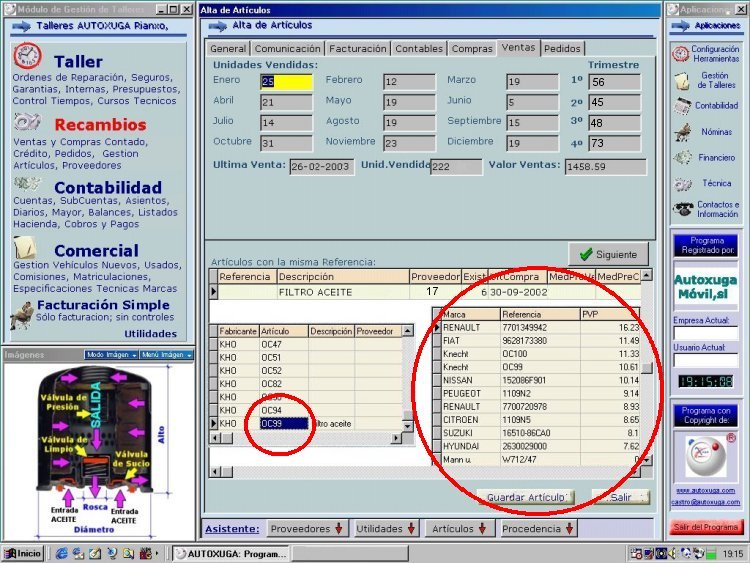Screen dimensions: 750x563
Task: Select OC99 article cell in fabricante table
Action: click(x=284, y=424)
